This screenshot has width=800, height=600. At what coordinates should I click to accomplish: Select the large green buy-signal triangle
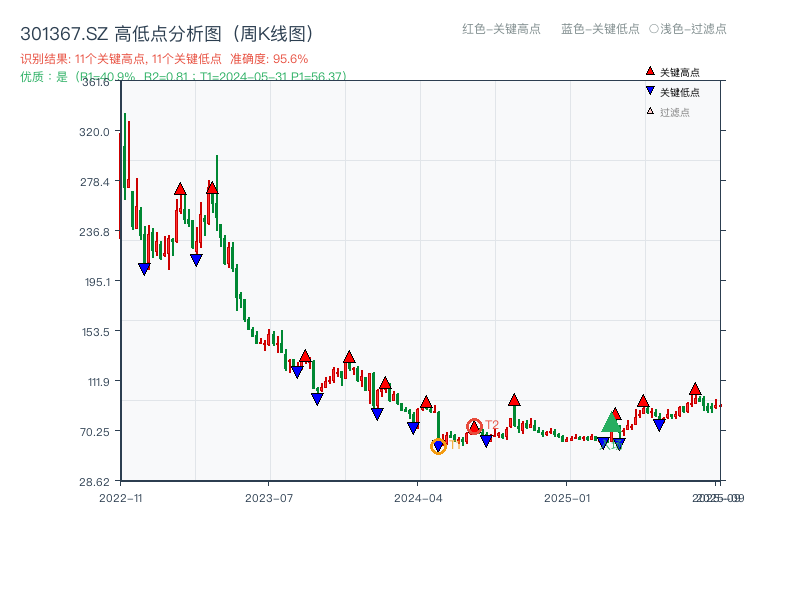pyautogui.click(x=611, y=424)
